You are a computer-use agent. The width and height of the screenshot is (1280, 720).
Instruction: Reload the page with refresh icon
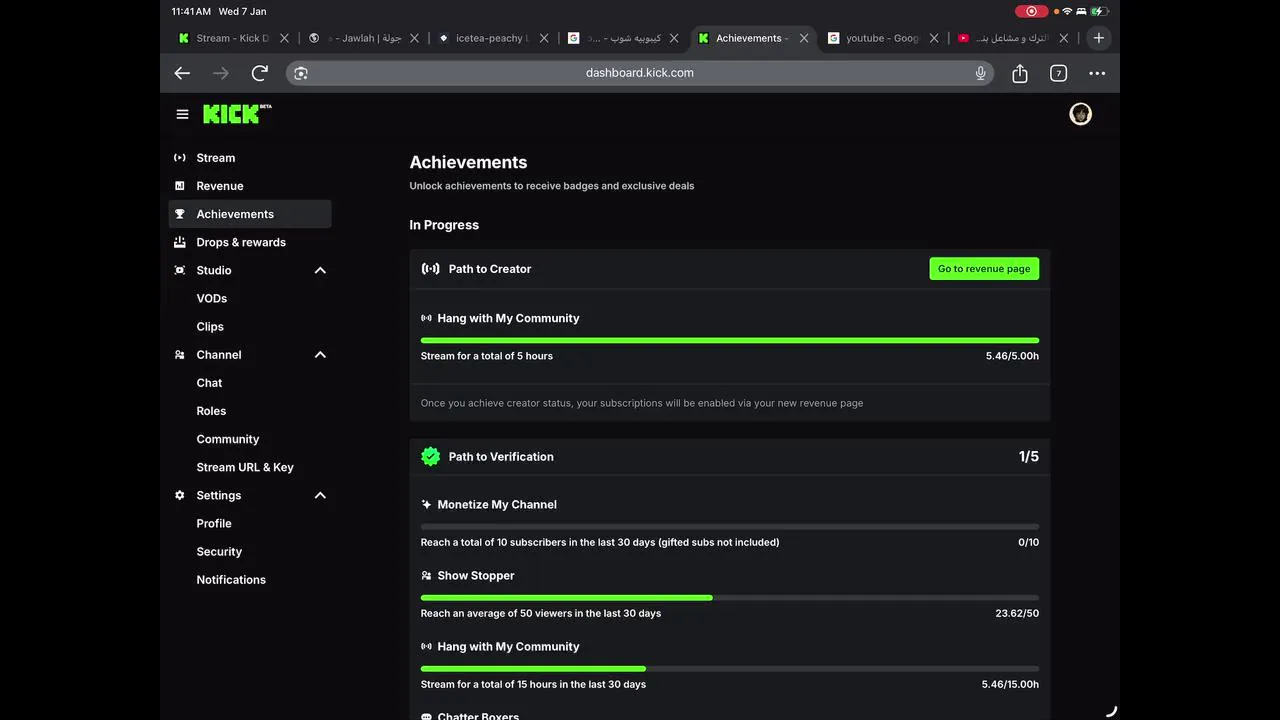pos(260,73)
